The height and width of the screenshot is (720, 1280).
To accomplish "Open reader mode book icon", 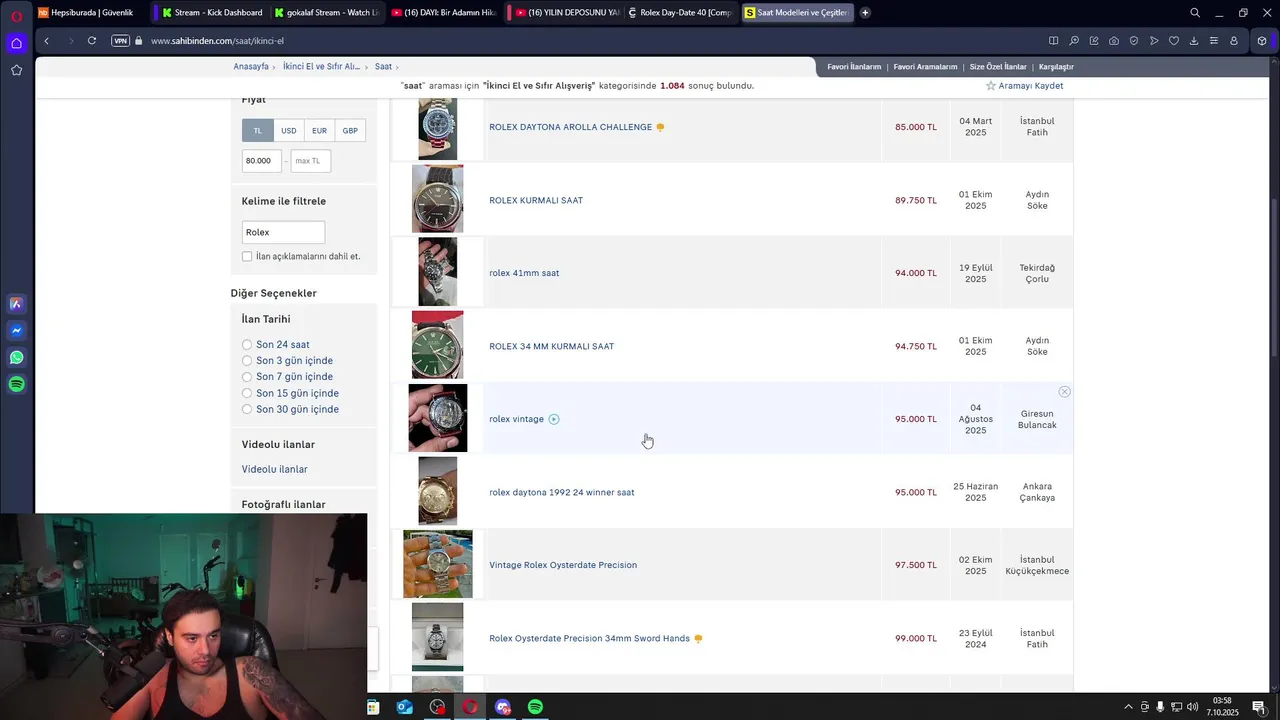I will click(x=1053, y=41).
